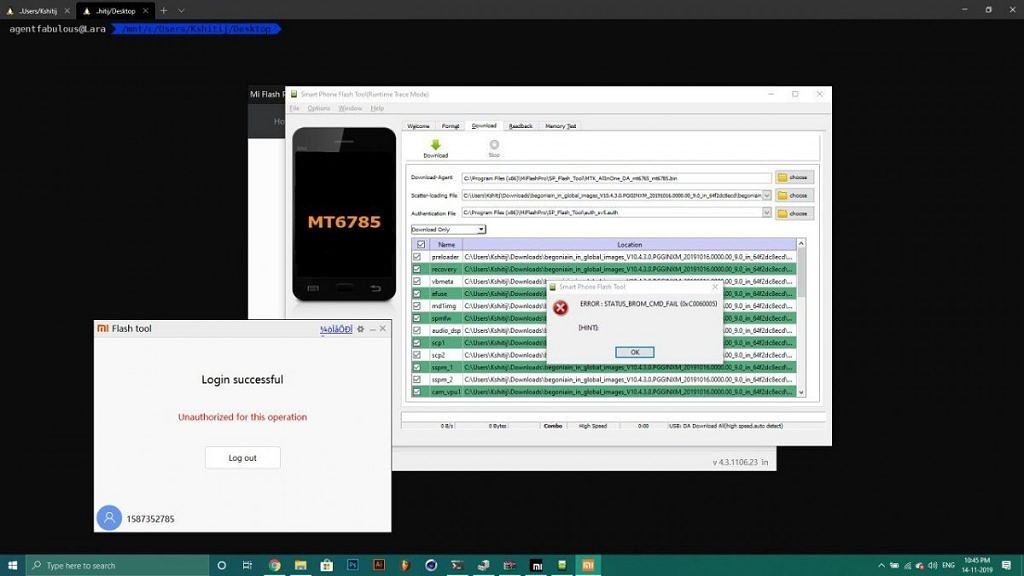Image resolution: width=1024 pixels, height=576 pixels.
Task: Toggle the select-all checkbox in table header
Action: [420, 244]
